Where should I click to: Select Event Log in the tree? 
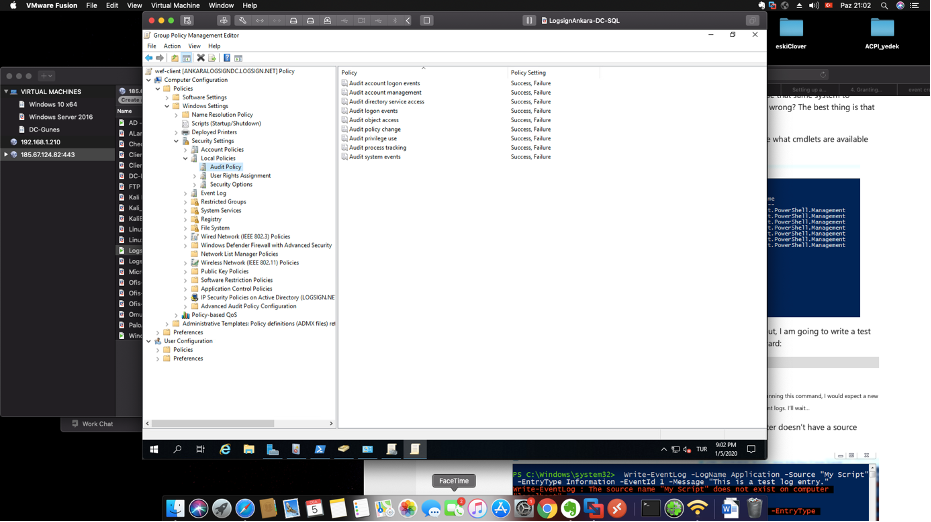tap(213, 193)
